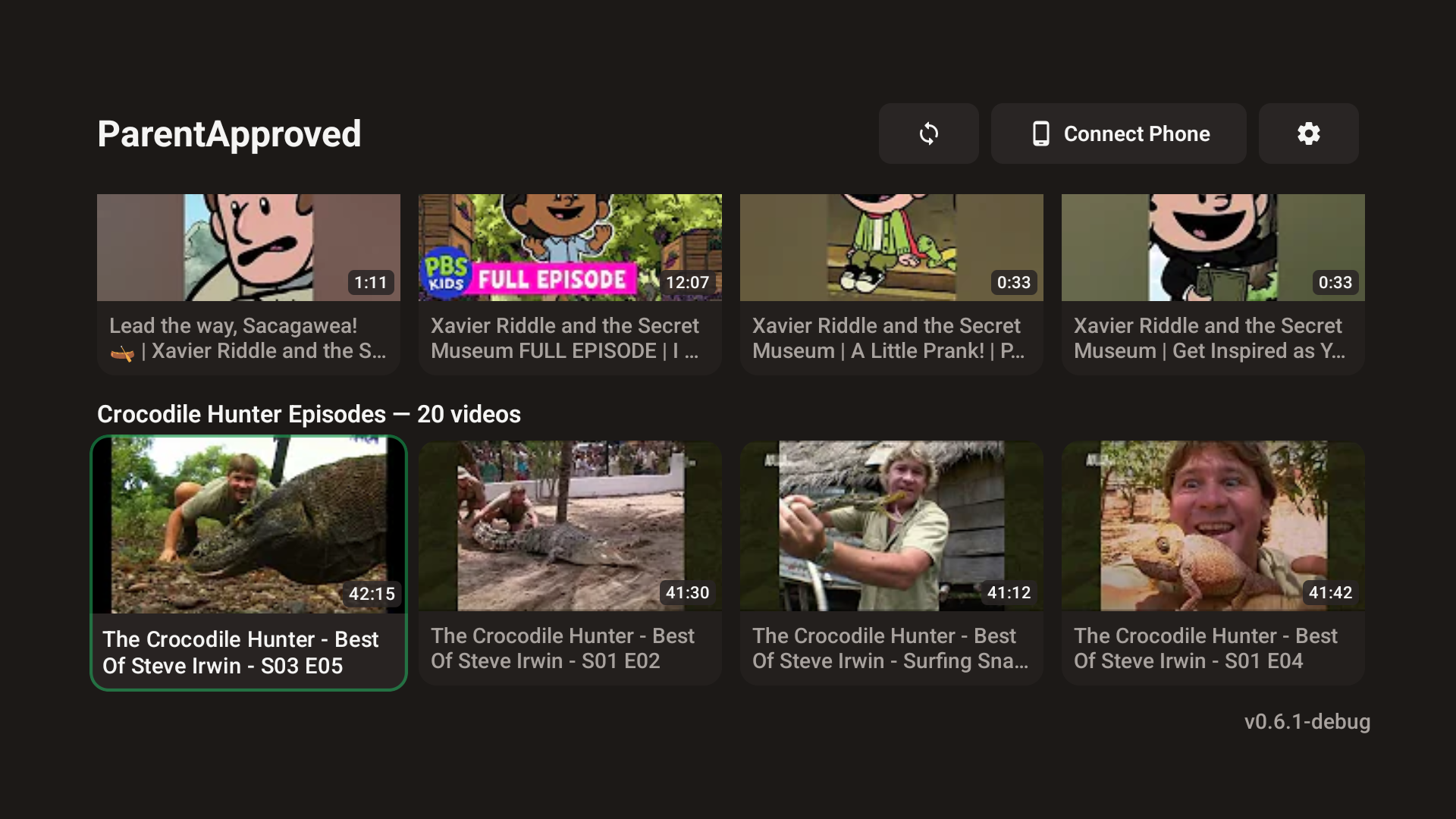
Task: Click the 12:07 duration badge on the full episode
Action: tap(687, 282)
